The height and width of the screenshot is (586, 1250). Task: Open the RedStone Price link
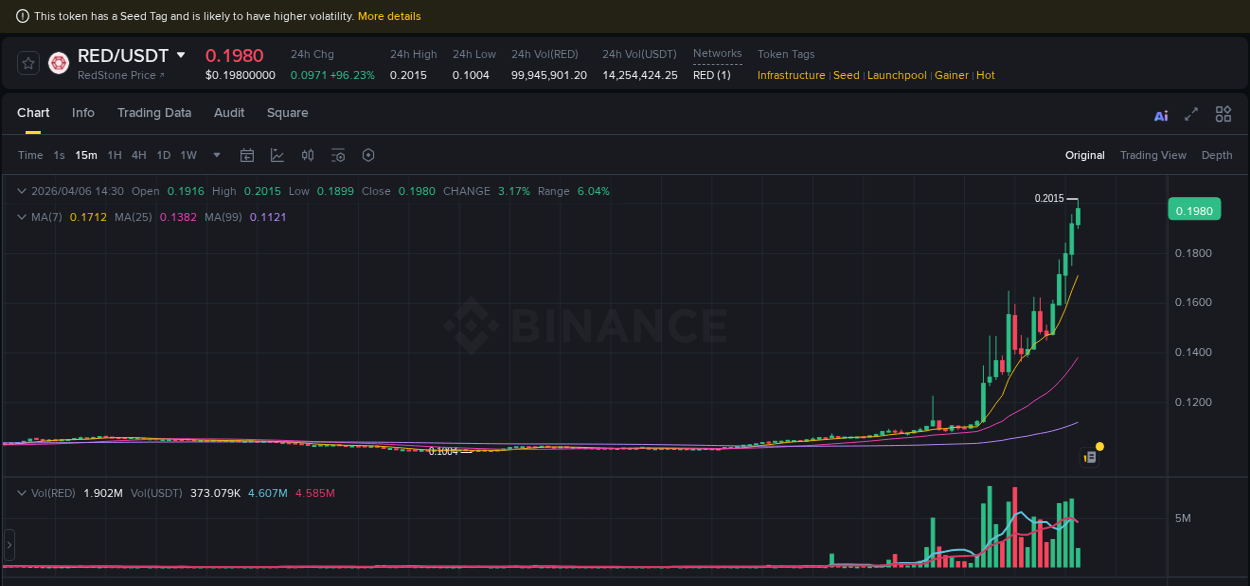point(121,75)
